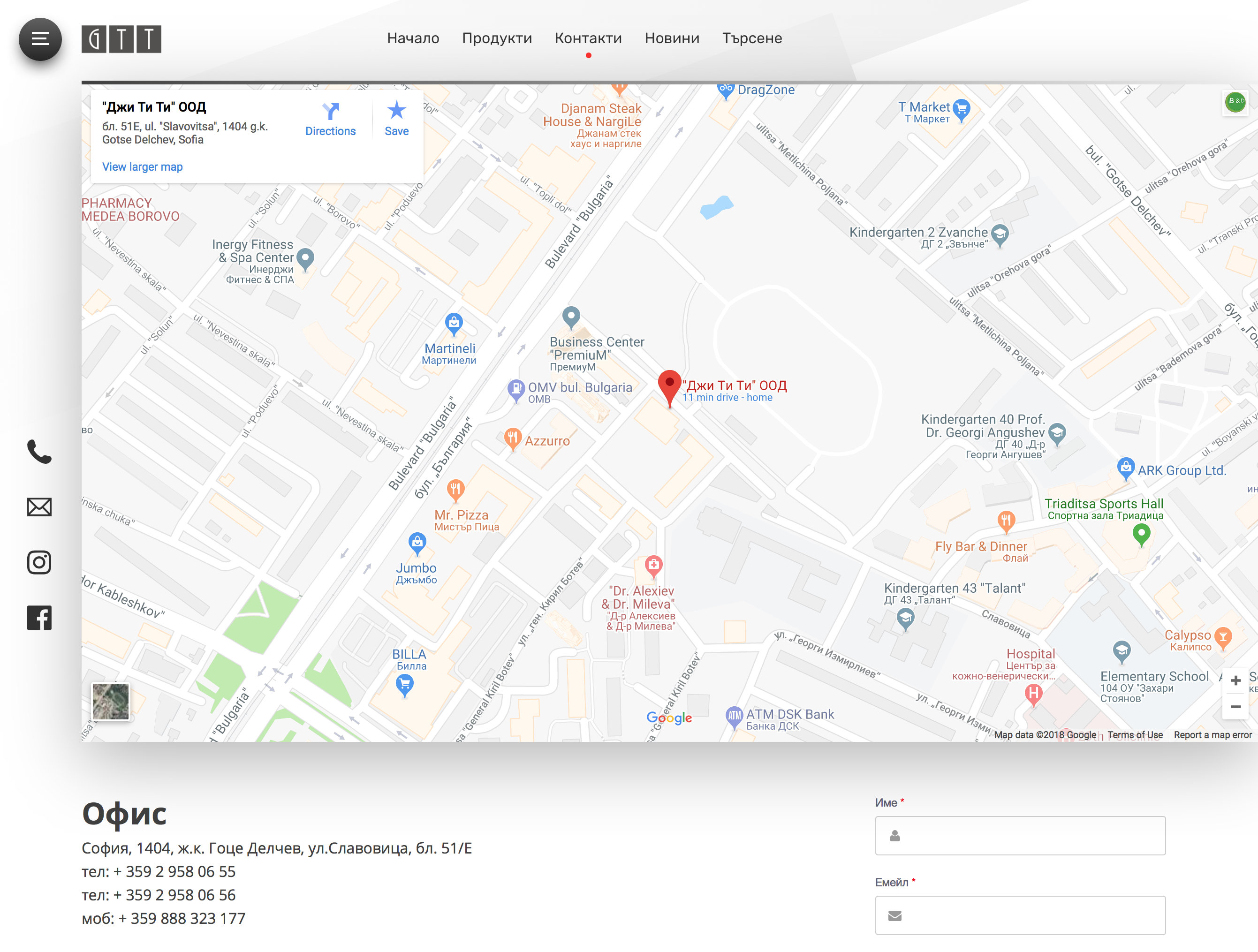Open Търсене menu item
Viewport: 1258px width, 952px height.
[752, 38]
